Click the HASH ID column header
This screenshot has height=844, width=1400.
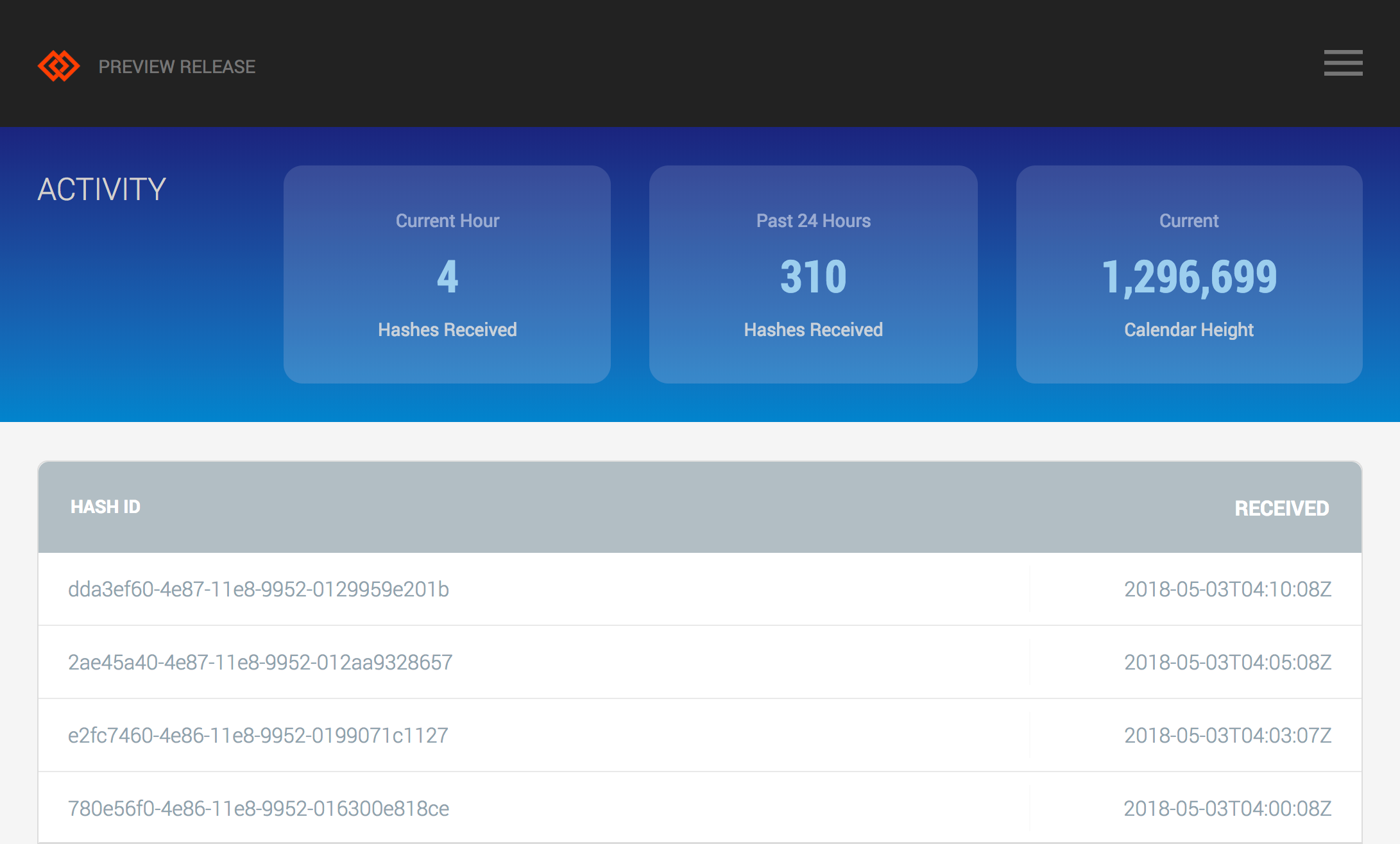click(106, 507)
